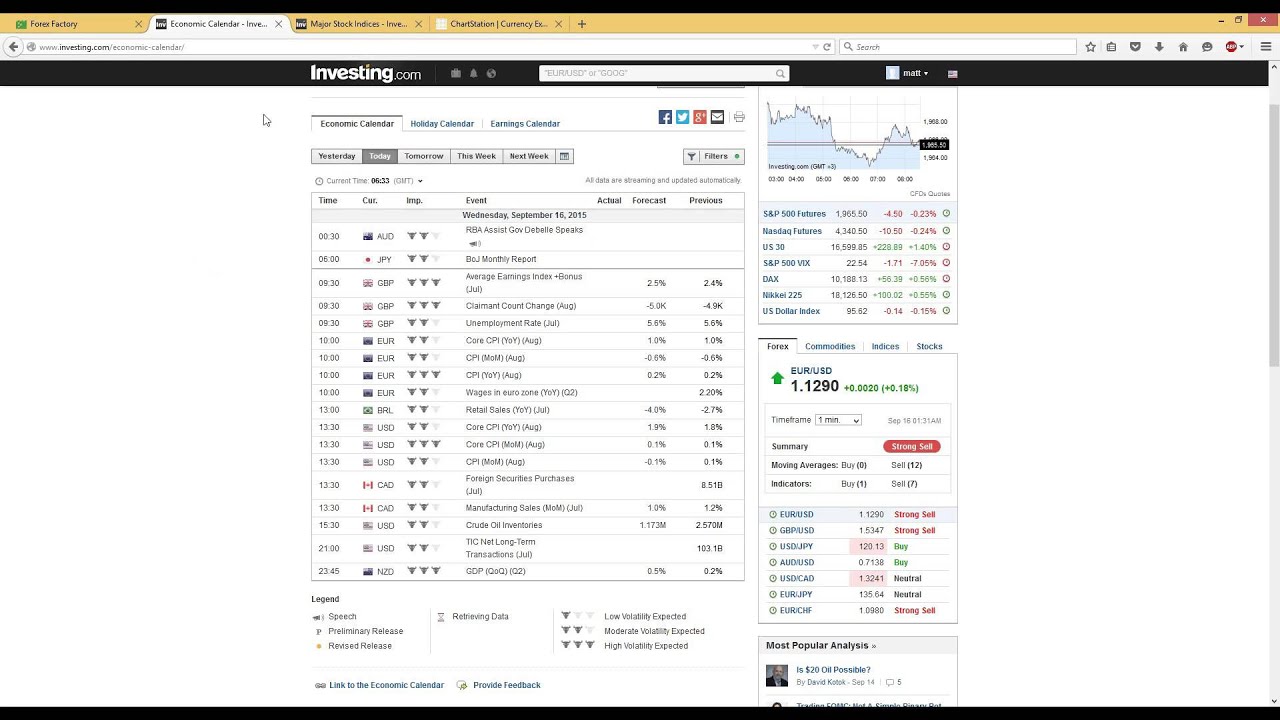The height and width of the screenshot is (720, 1280).
Task: Click the Strong Sell summary button
Action: click(x=912, y=447)
